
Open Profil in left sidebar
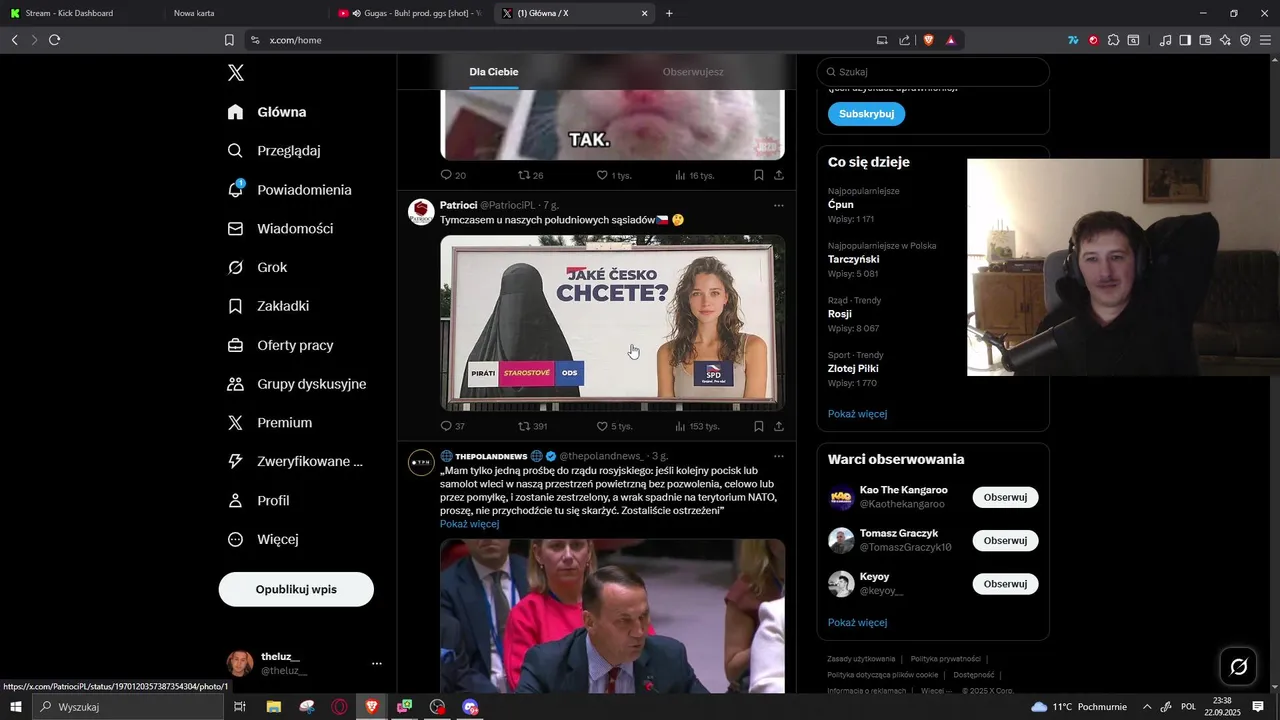pyautogui.click(x=259, y=500)
